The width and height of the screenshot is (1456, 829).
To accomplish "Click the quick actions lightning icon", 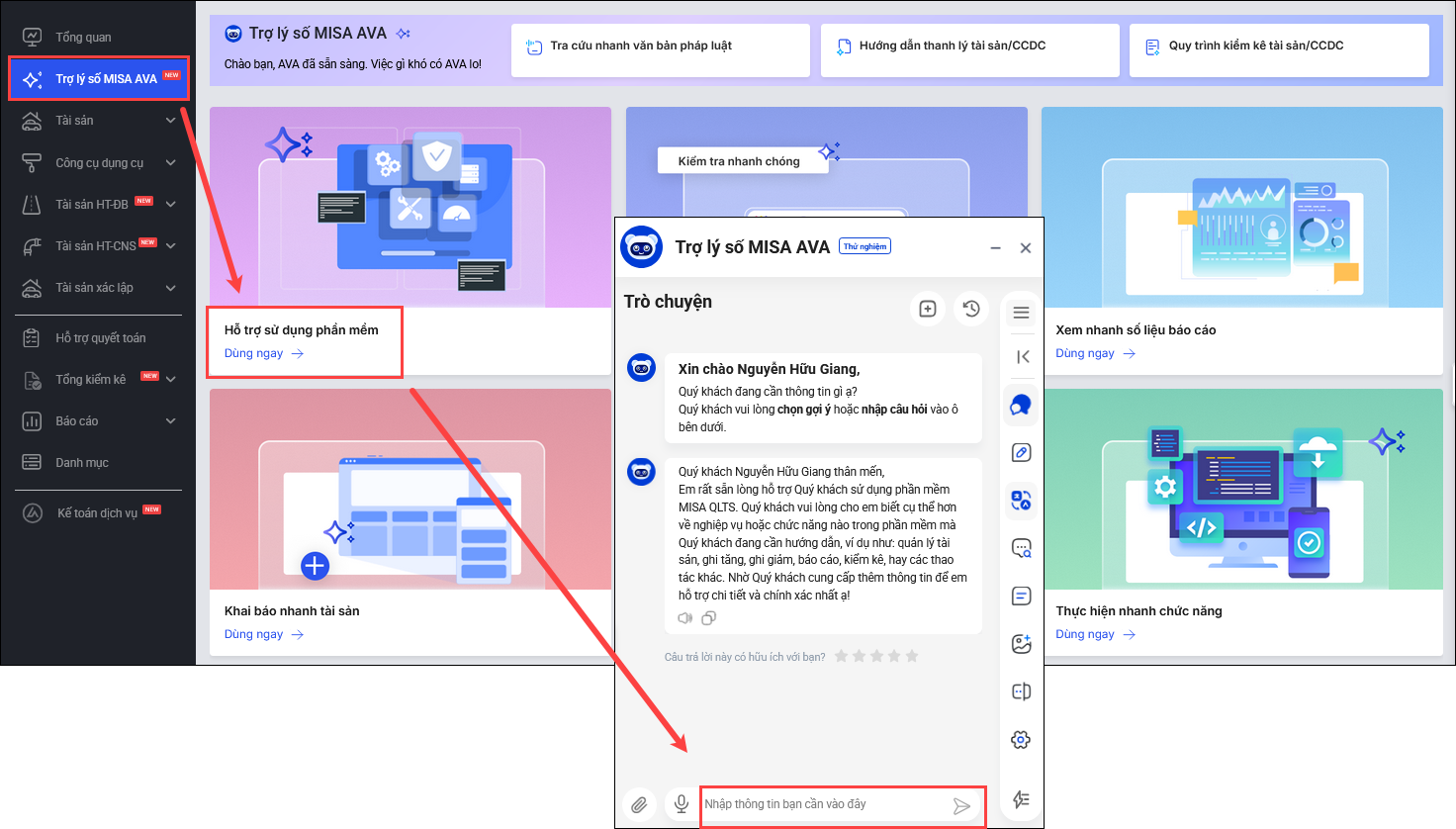I will click(x=1022, y=799).
